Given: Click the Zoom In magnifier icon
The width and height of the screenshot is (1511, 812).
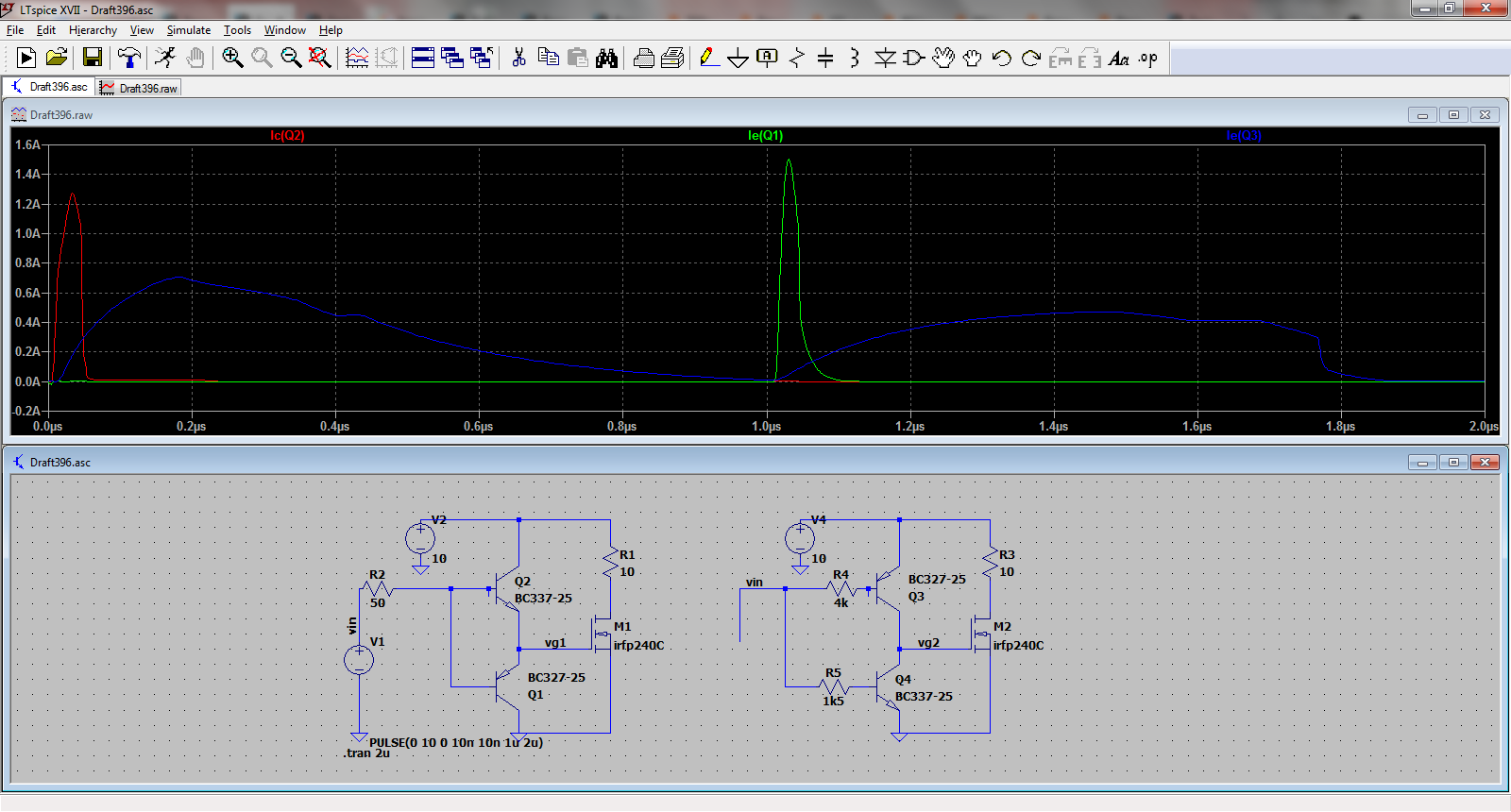Looking at the screenshot, I should point(232,59).
